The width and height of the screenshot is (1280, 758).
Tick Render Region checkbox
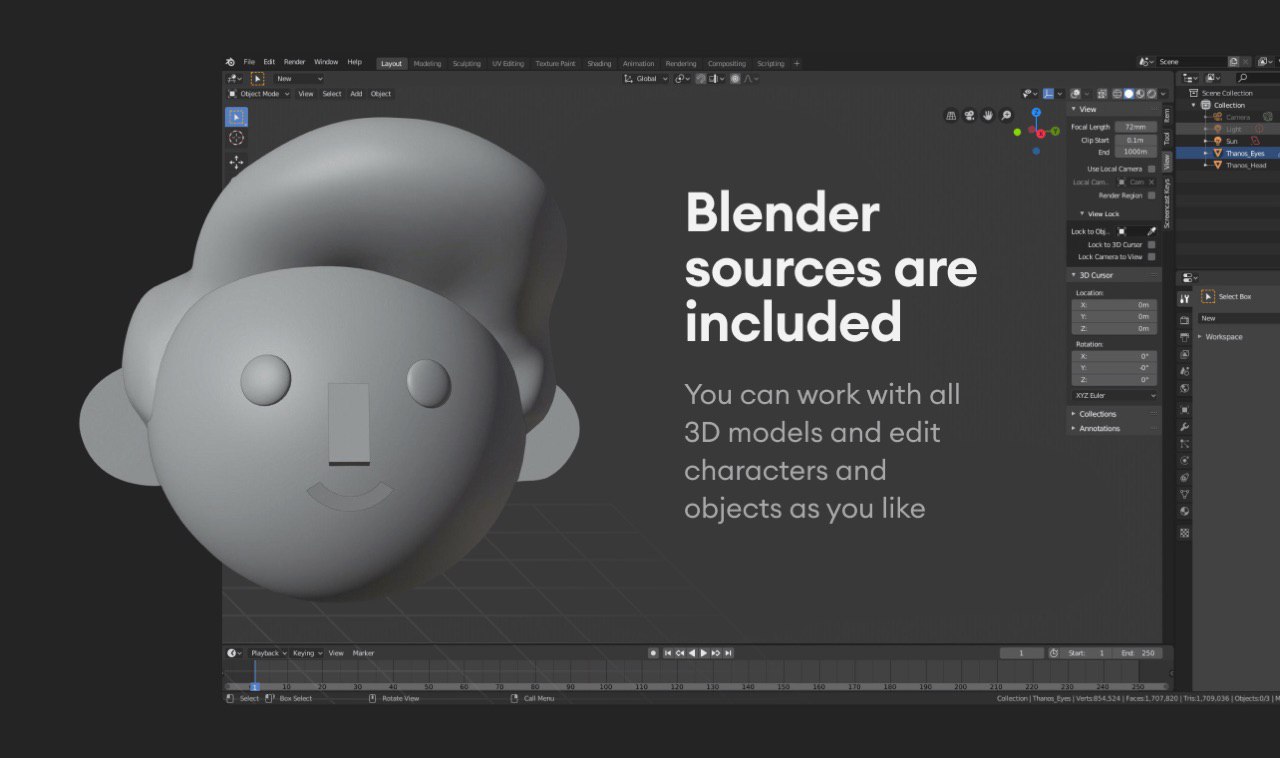tap(1151, 196)
